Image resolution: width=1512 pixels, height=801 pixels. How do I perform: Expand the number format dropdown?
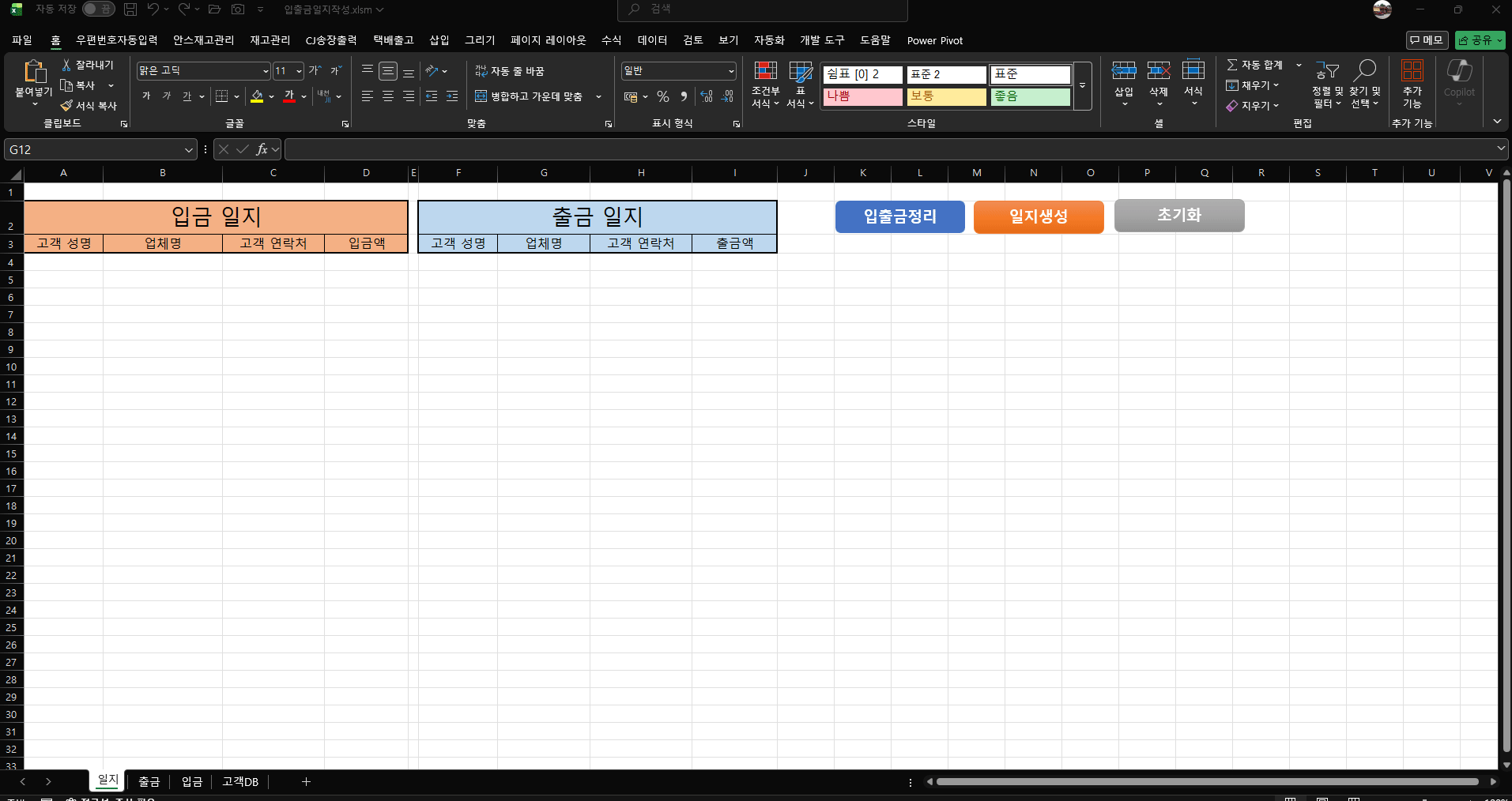click(731, 71)
